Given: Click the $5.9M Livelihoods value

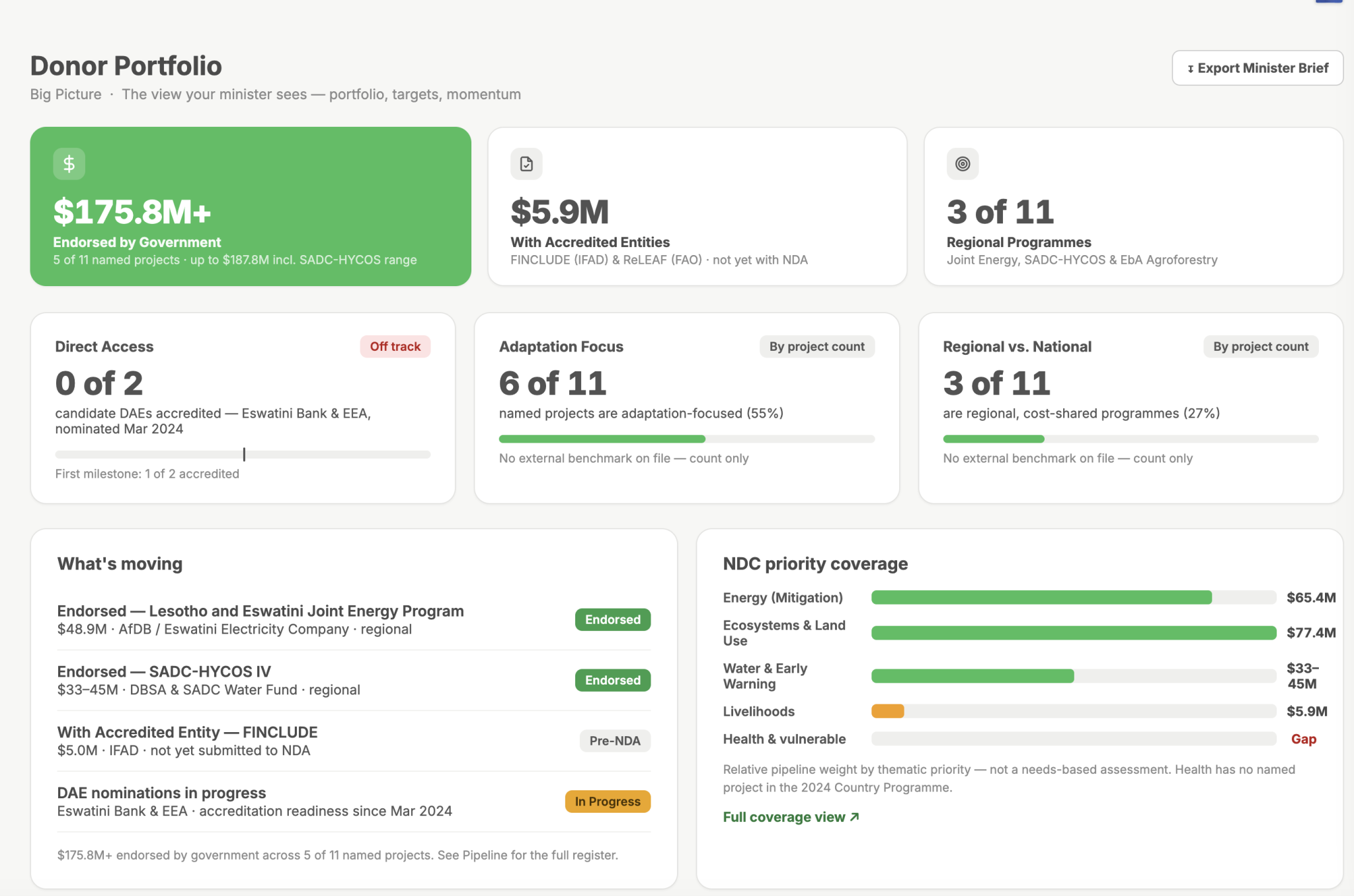Looking at the screenshot, I should (1307, 711).
